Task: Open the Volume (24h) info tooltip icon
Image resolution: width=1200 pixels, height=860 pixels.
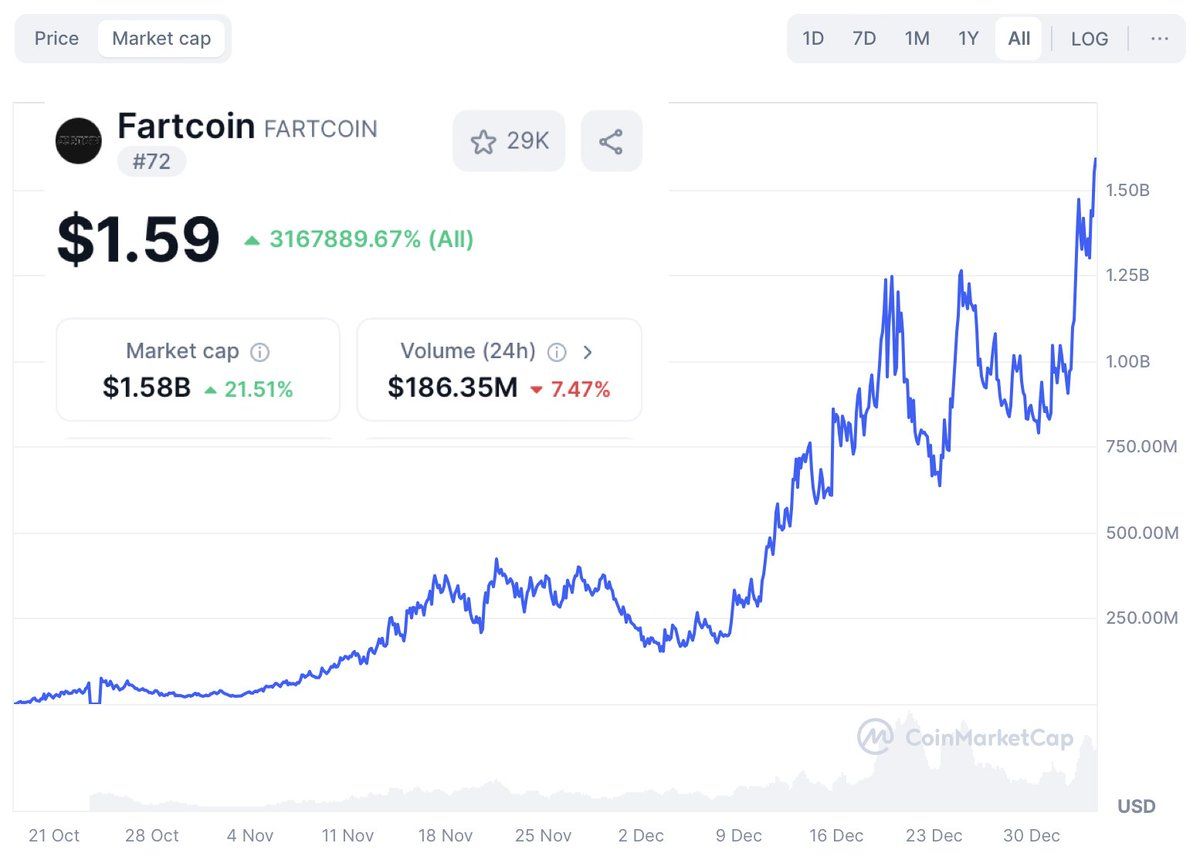Action: pos(557,351)
